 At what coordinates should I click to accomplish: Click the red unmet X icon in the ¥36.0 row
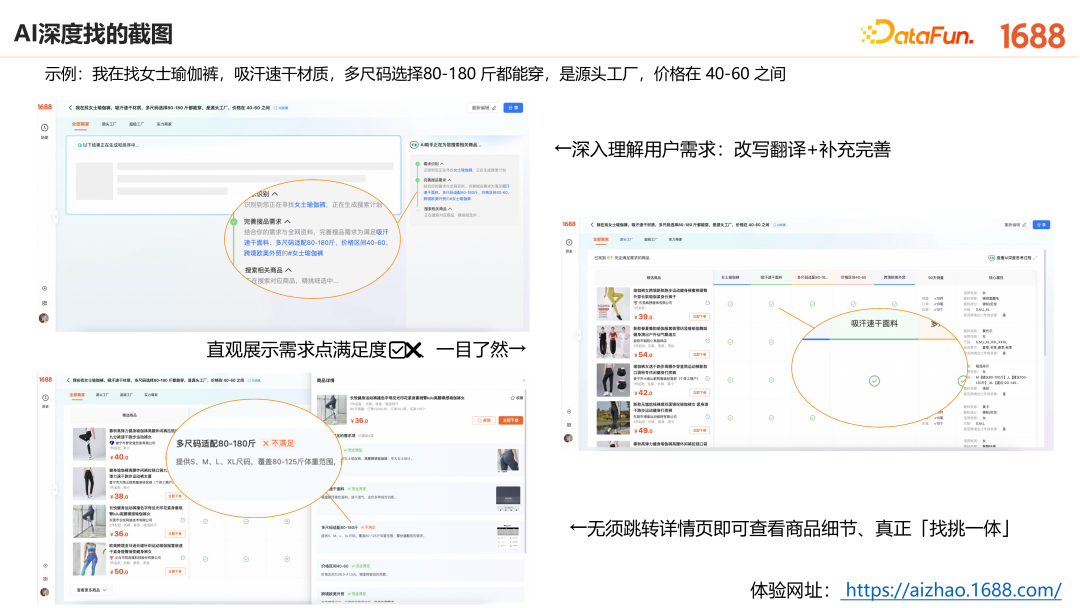(x=287, y=521)
